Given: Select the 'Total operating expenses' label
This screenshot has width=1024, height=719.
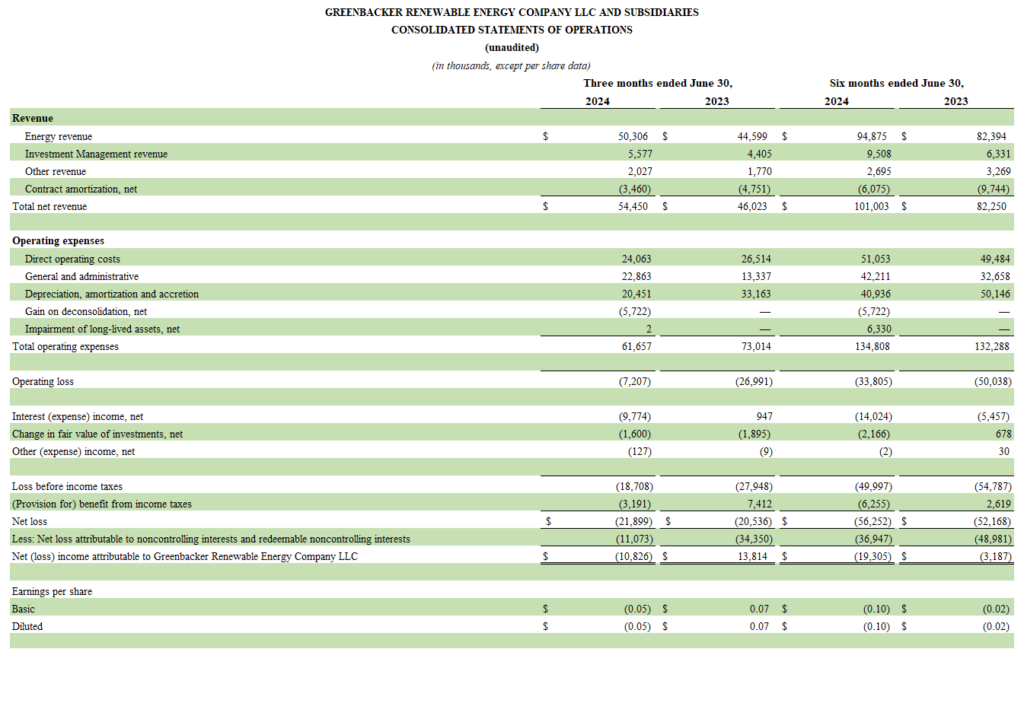Looking at the screenshot, I should pos(65,347).
